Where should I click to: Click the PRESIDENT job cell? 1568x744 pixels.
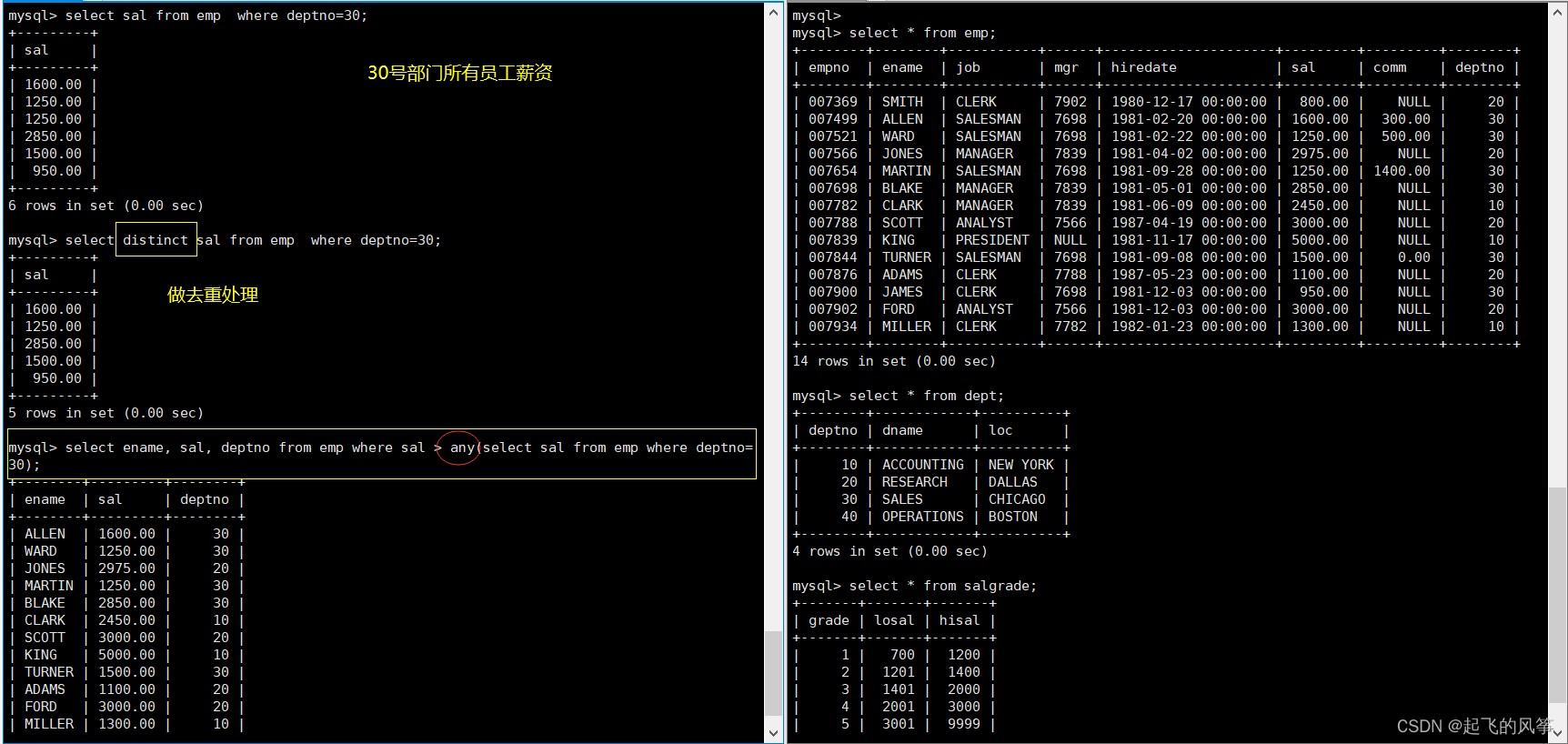tap(992, 240)
